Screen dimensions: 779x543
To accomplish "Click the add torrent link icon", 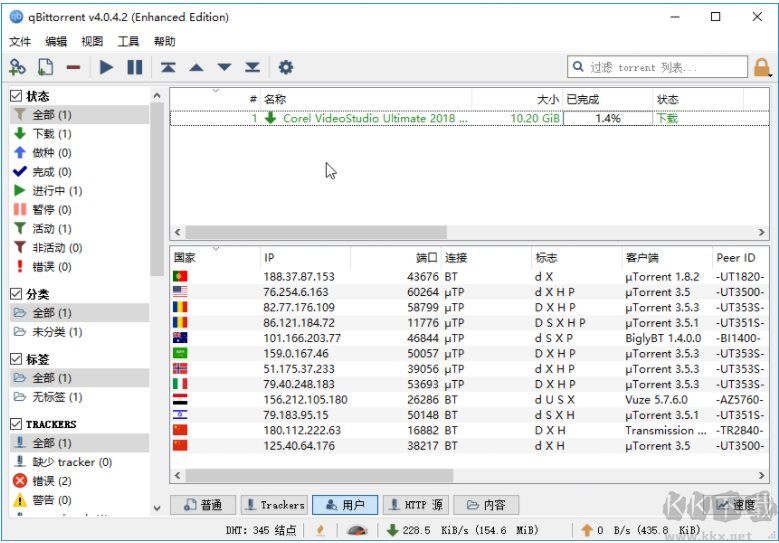I will point(17,67).
